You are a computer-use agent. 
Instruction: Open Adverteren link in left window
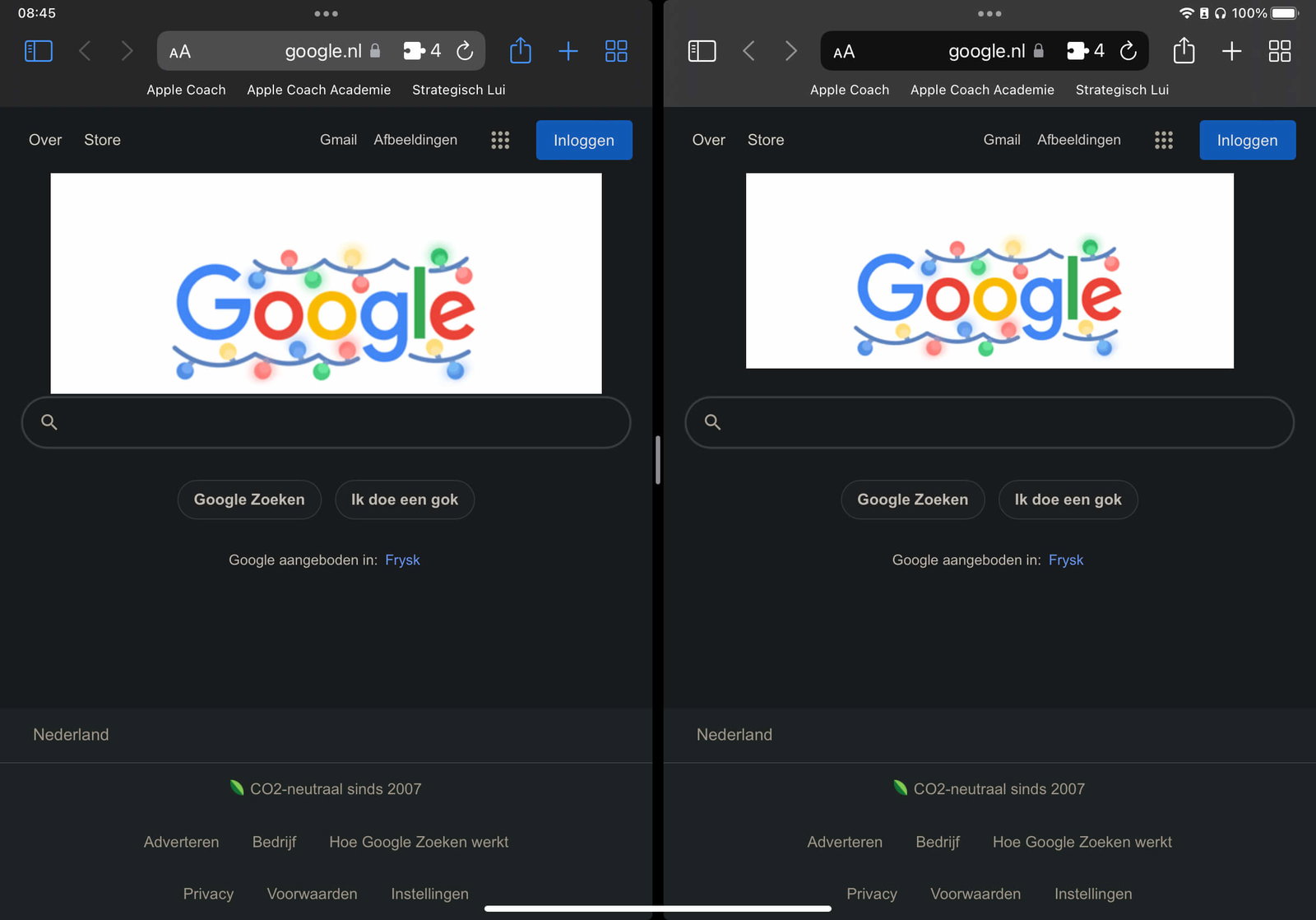coord(181,842)
